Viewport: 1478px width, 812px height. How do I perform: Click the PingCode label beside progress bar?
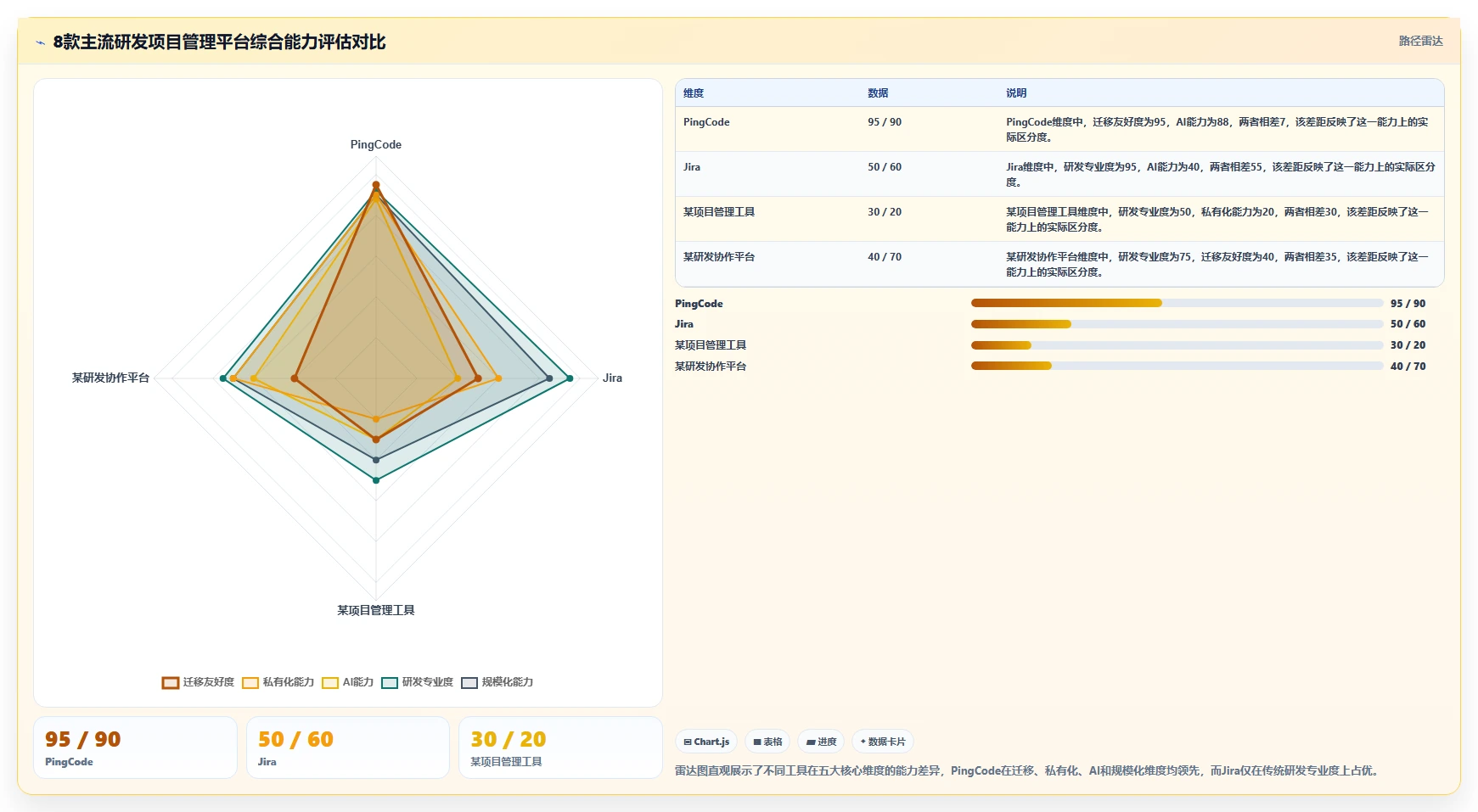(699, 304)
